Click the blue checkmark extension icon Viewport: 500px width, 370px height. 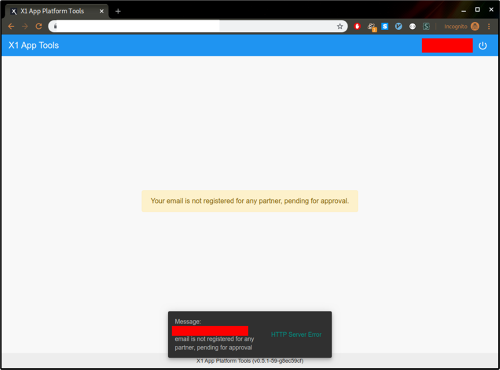pos(399,26)
